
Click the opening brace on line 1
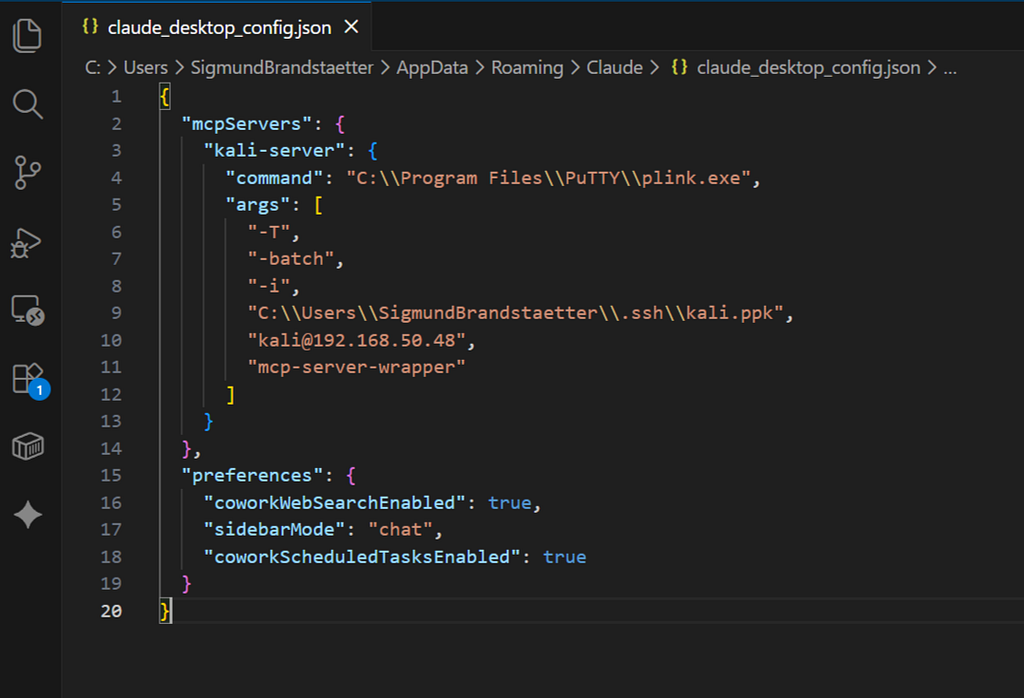(x=165, y=97)
